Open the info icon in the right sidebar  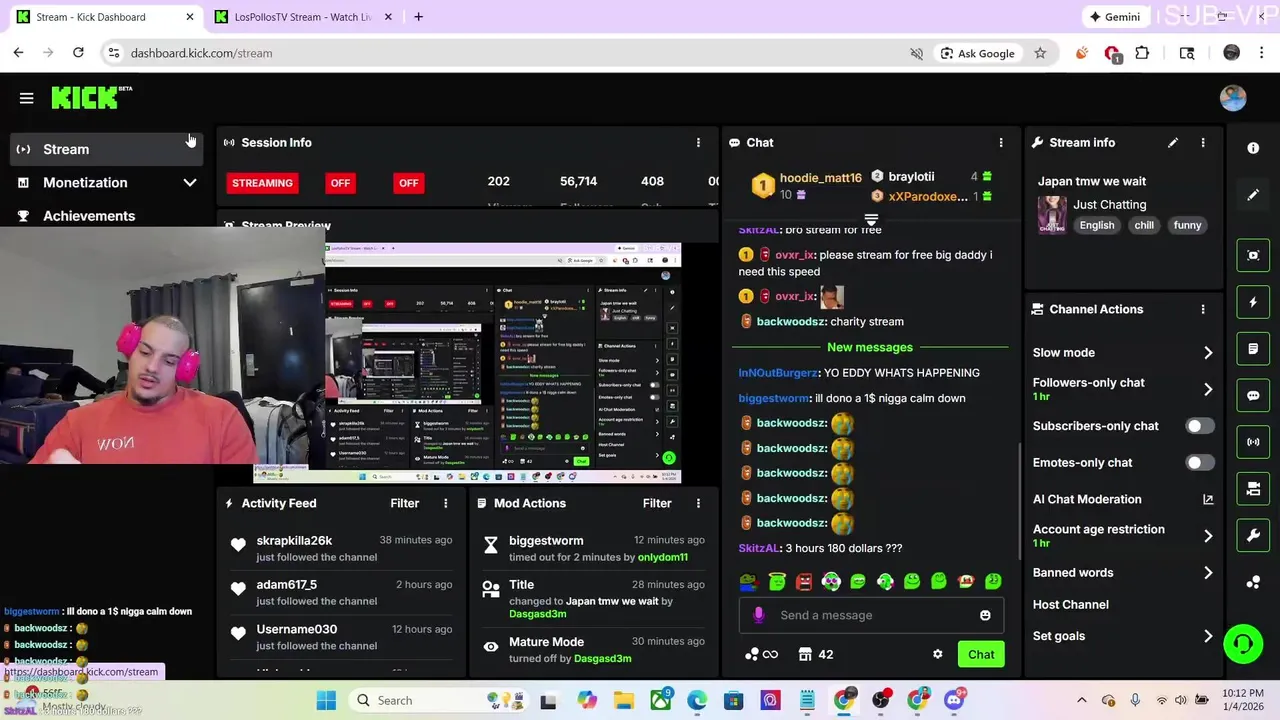pos(1253,148)
